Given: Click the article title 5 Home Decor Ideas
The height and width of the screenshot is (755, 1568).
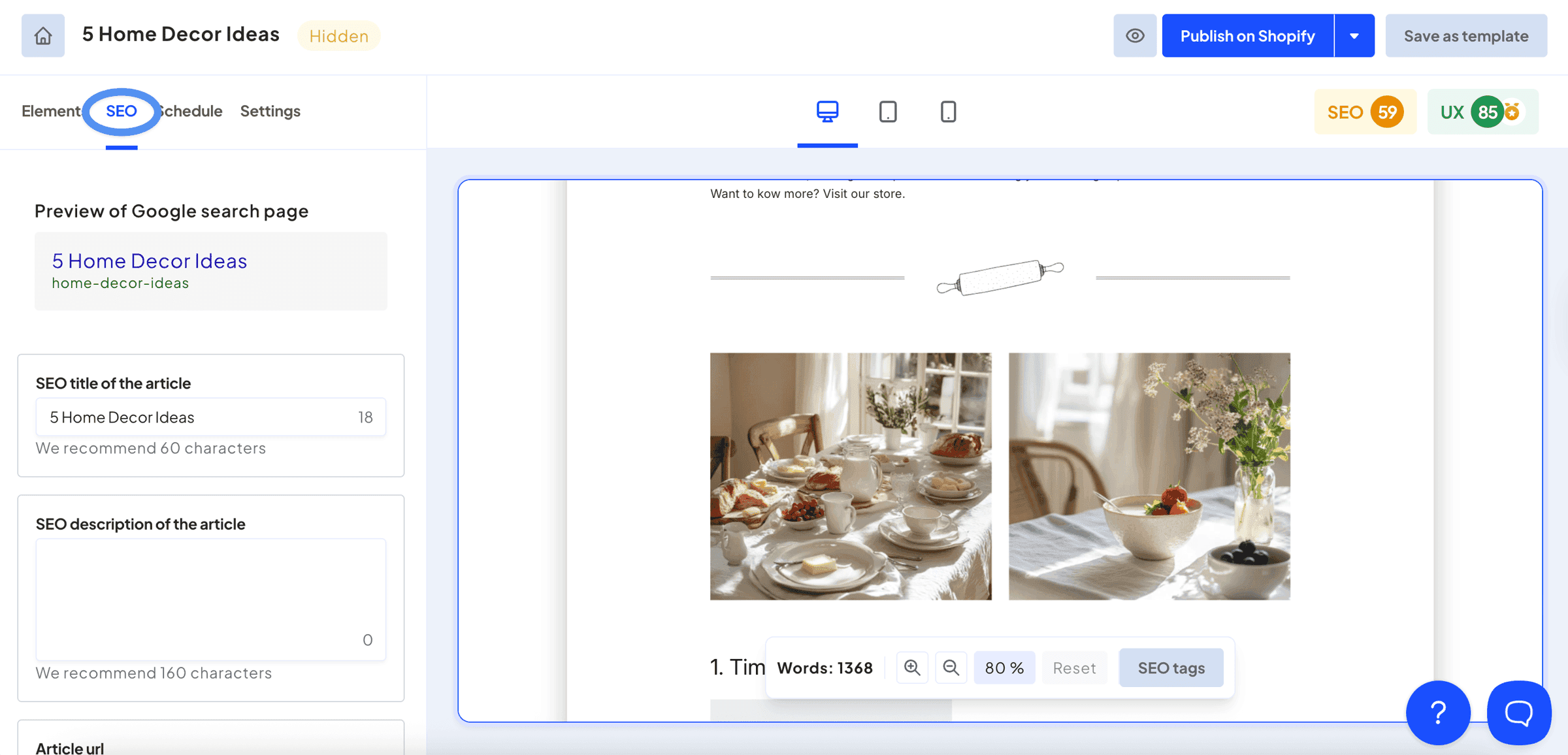Looking at the screenshot, I should pyautogui.click(x=181, y=34).
